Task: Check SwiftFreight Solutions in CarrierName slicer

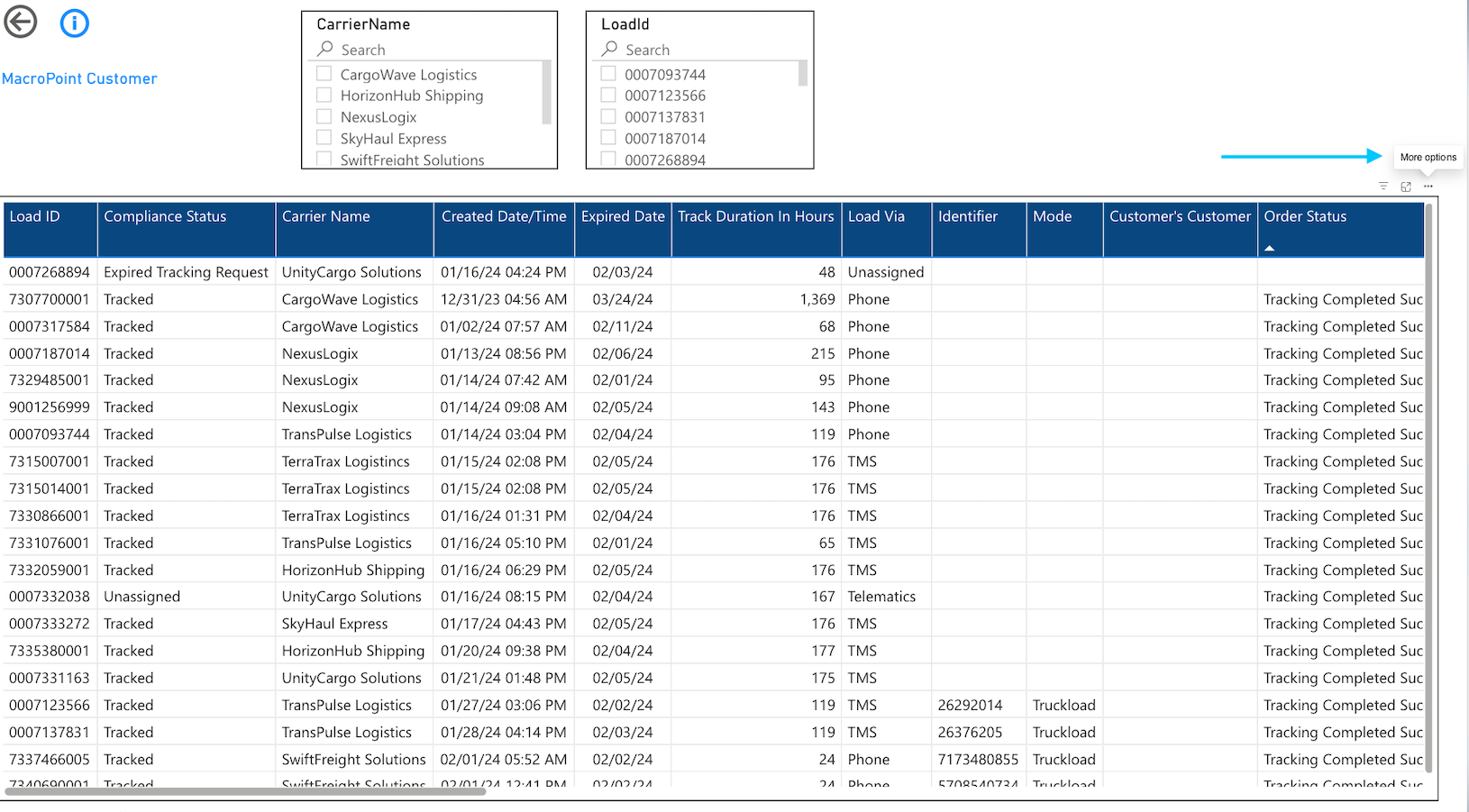Action: (324, 160)
